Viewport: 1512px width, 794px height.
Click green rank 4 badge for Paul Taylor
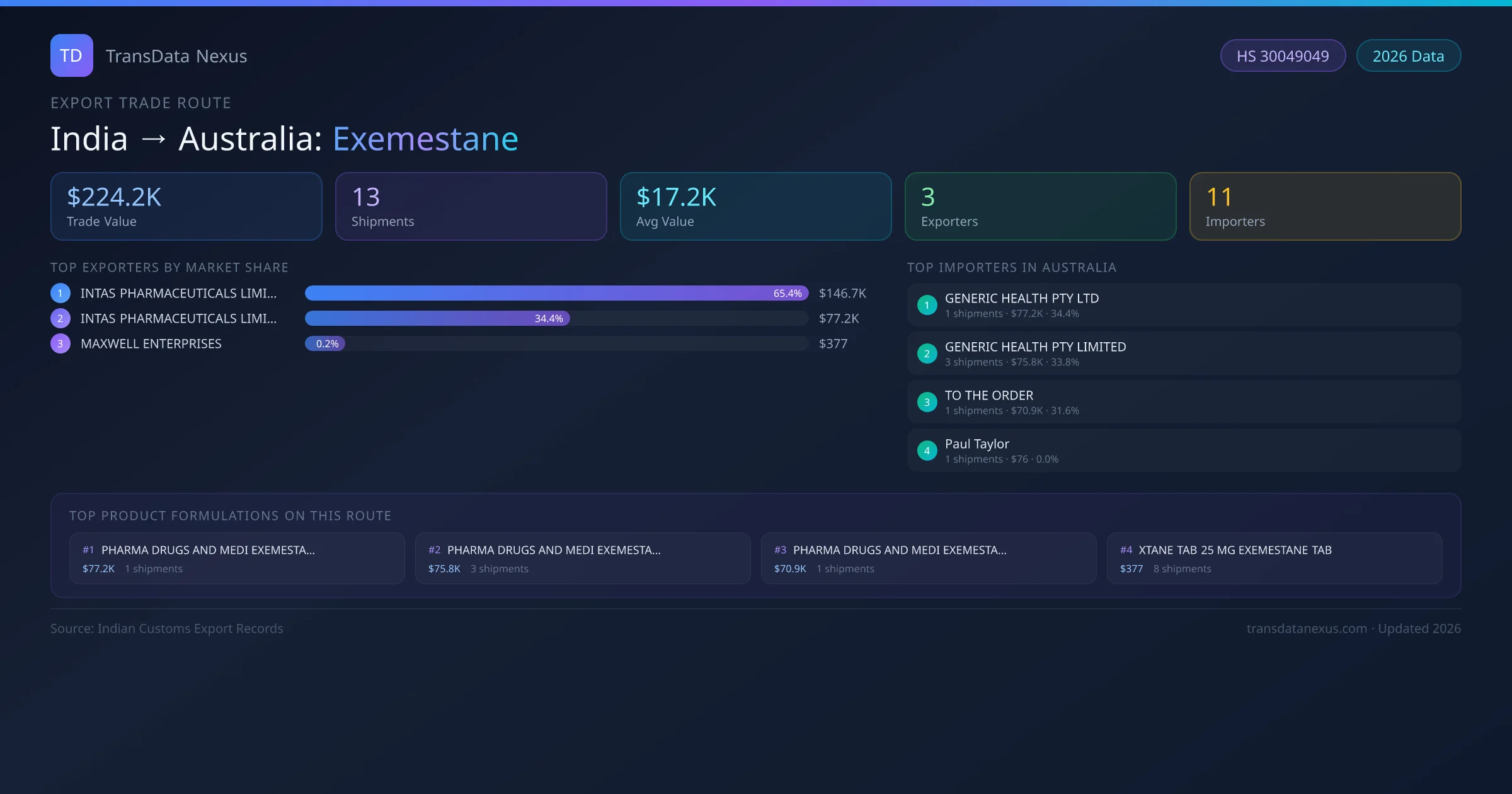[927, 451]
